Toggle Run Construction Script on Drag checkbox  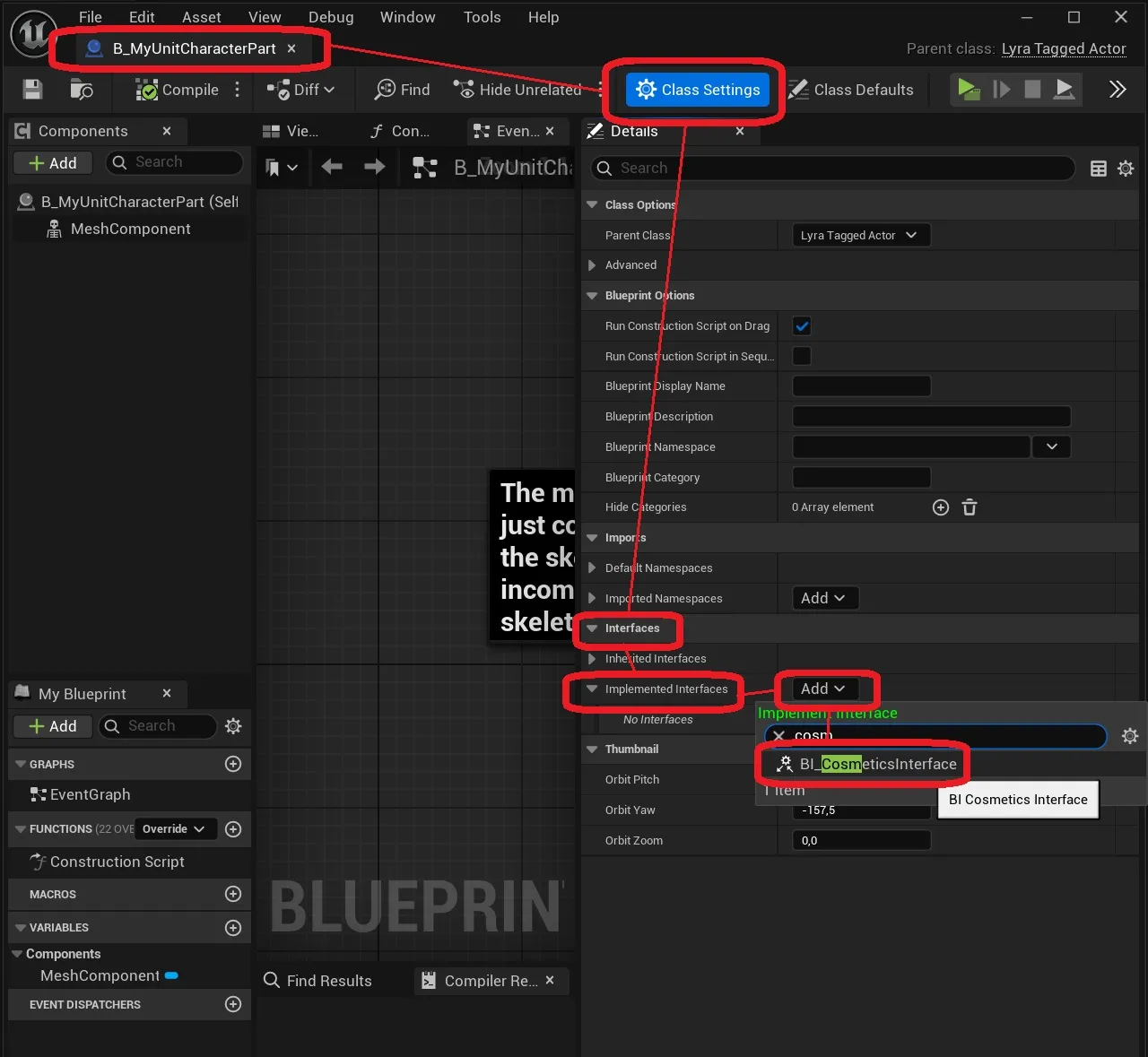802,326
